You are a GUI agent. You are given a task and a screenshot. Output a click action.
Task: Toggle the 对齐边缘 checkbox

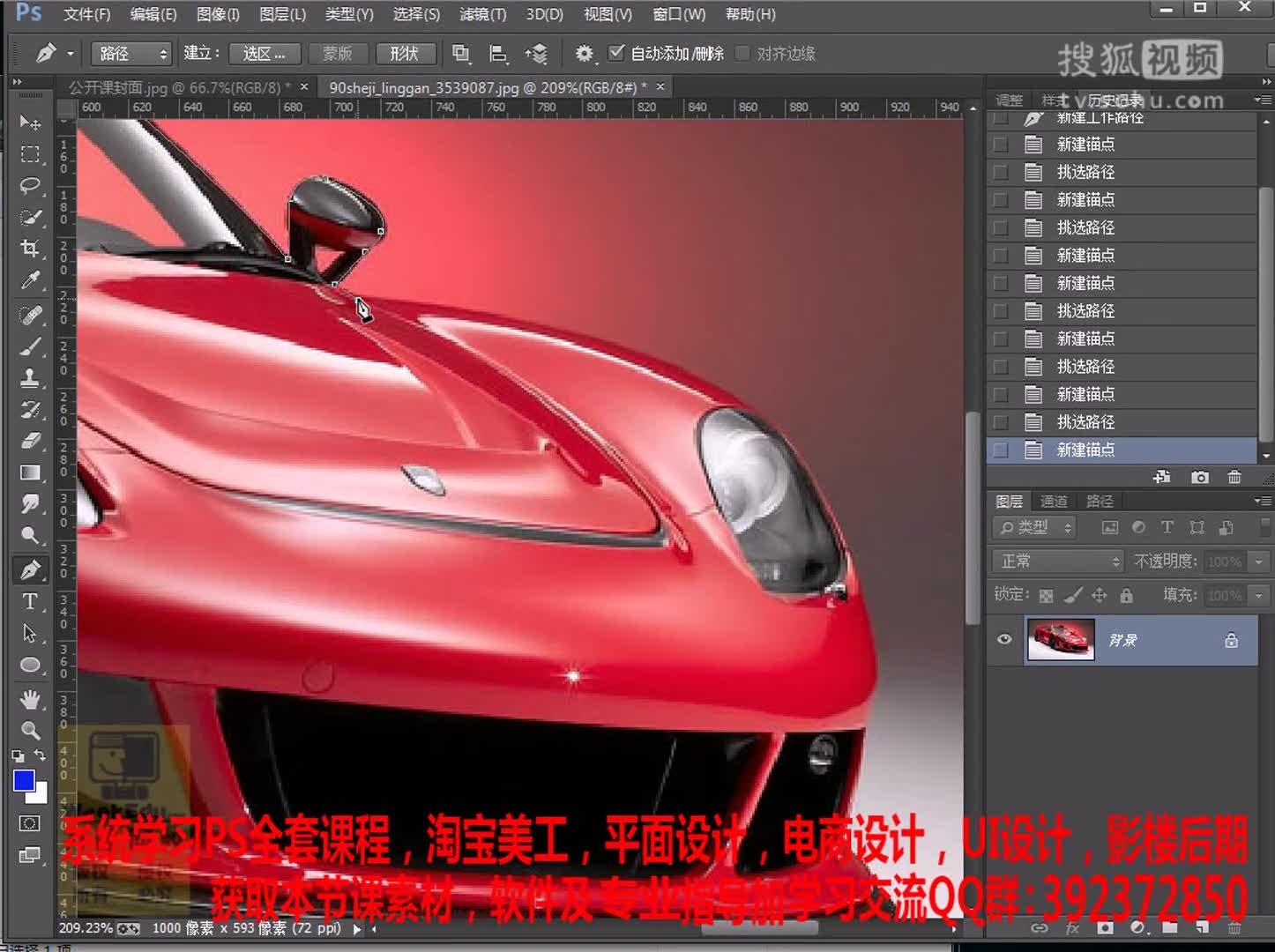click(x=743, y=53)
